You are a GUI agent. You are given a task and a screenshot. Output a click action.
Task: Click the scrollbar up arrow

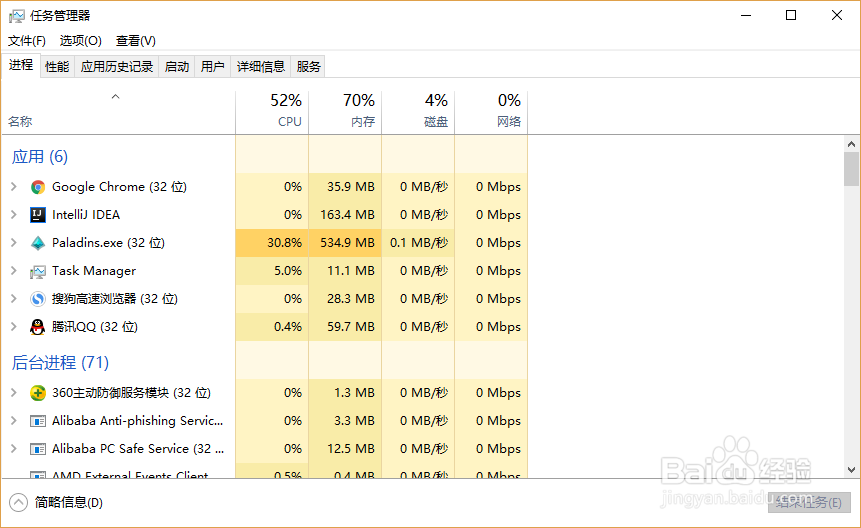tap(851, 144)
